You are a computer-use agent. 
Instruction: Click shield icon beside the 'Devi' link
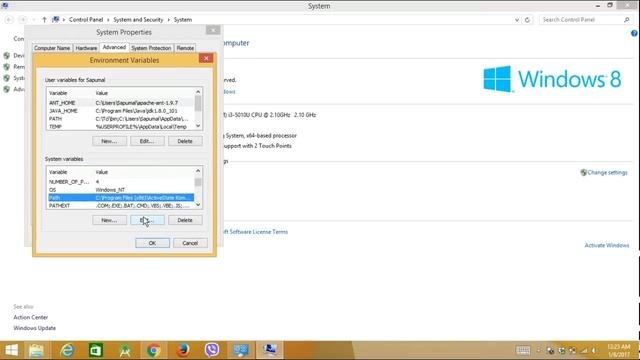click(x=7, y=56)
